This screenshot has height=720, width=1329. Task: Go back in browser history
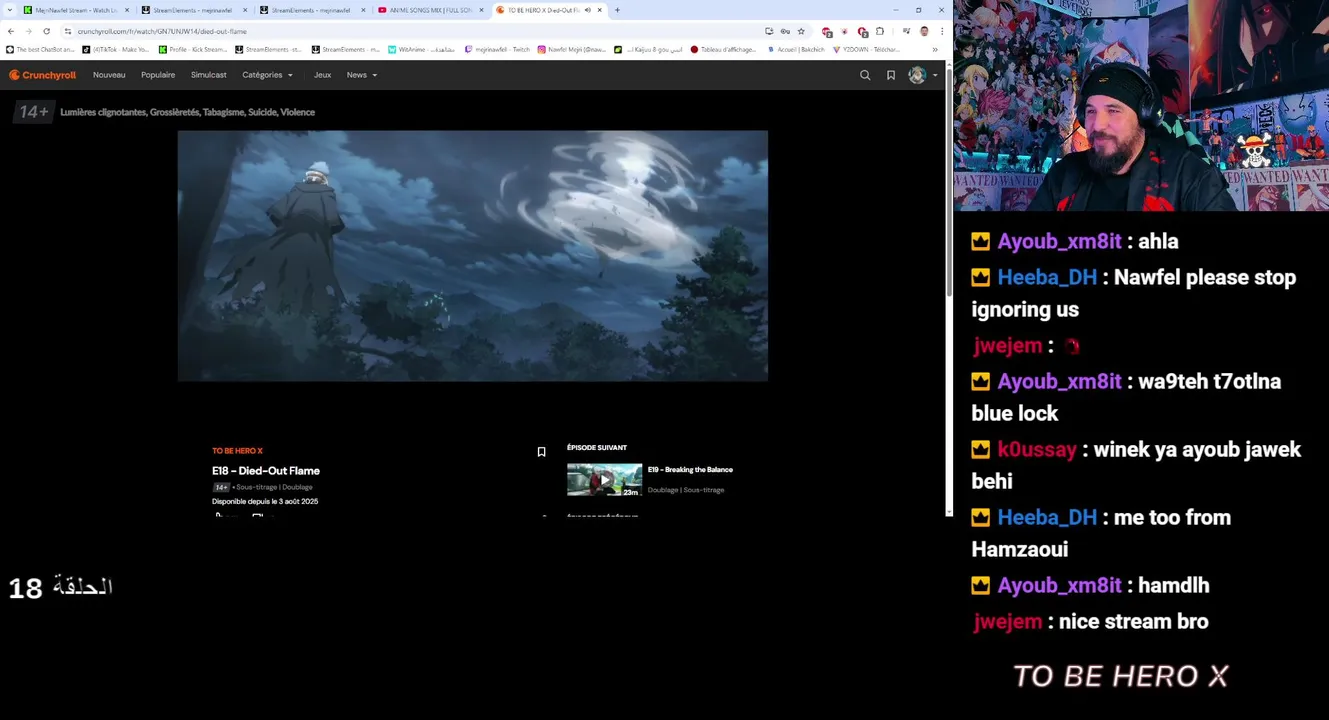(x=11, y=31)
